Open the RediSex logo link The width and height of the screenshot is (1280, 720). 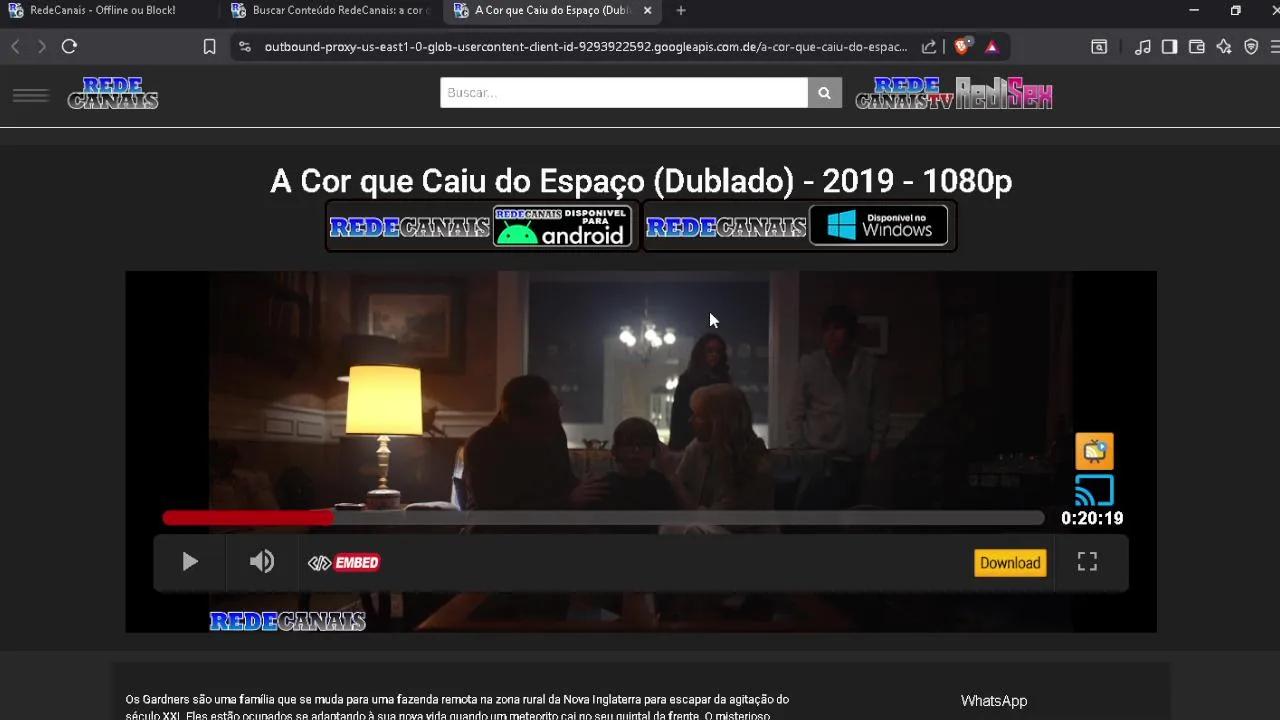(x=1004, y=93)
